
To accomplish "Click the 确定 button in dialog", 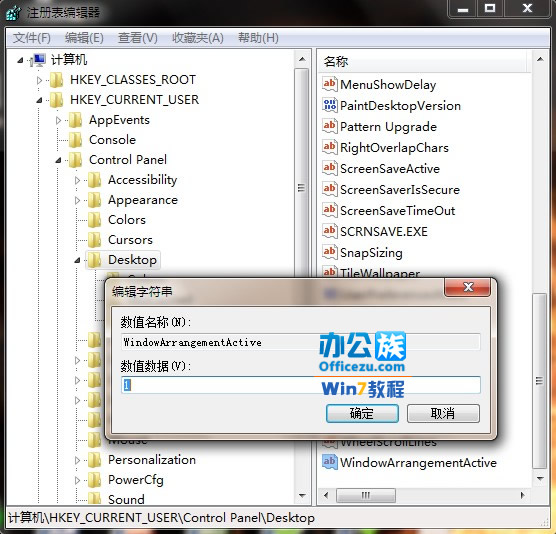I will point(362,413).
